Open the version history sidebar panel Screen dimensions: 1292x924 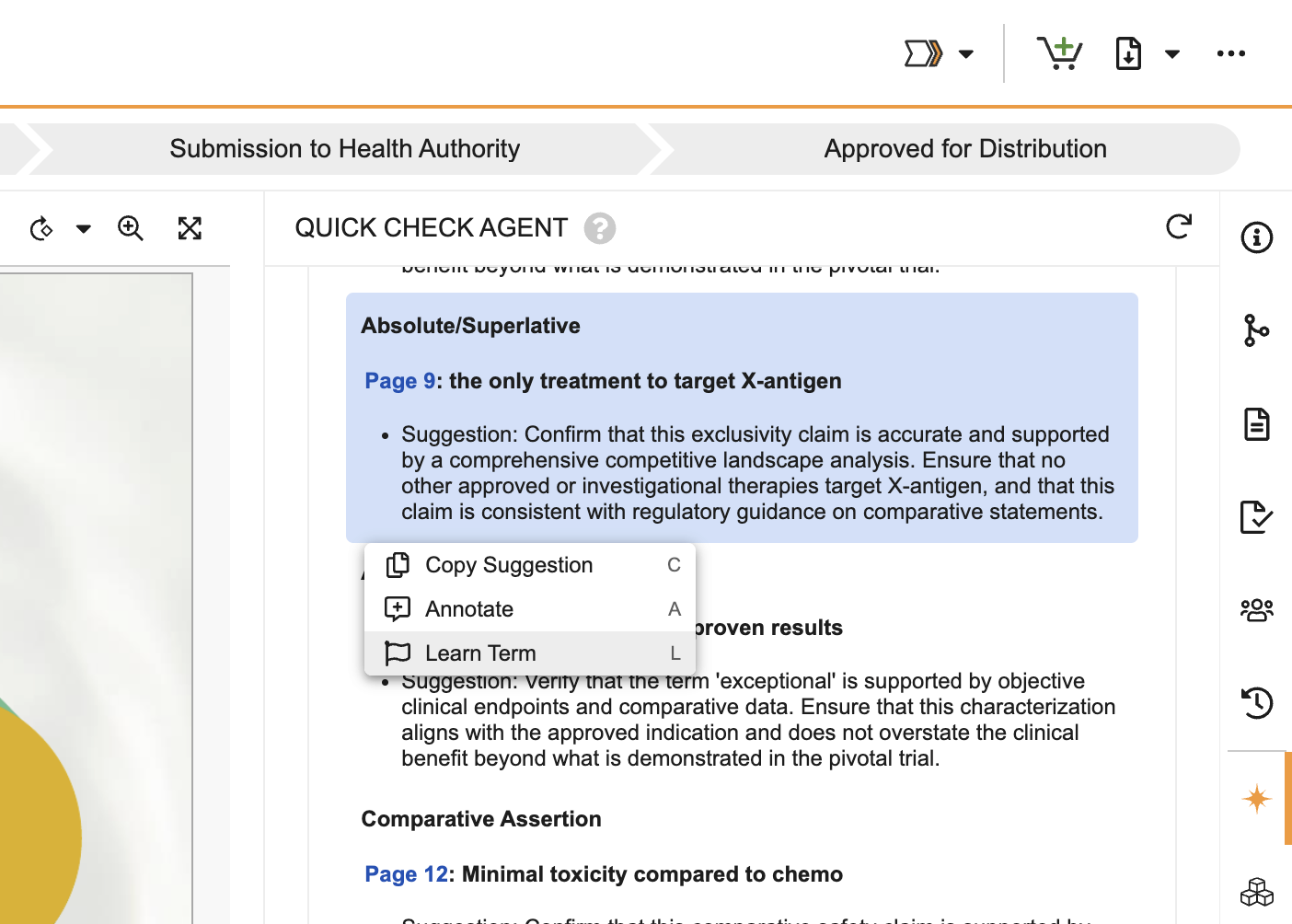(x=1256, y=703)
